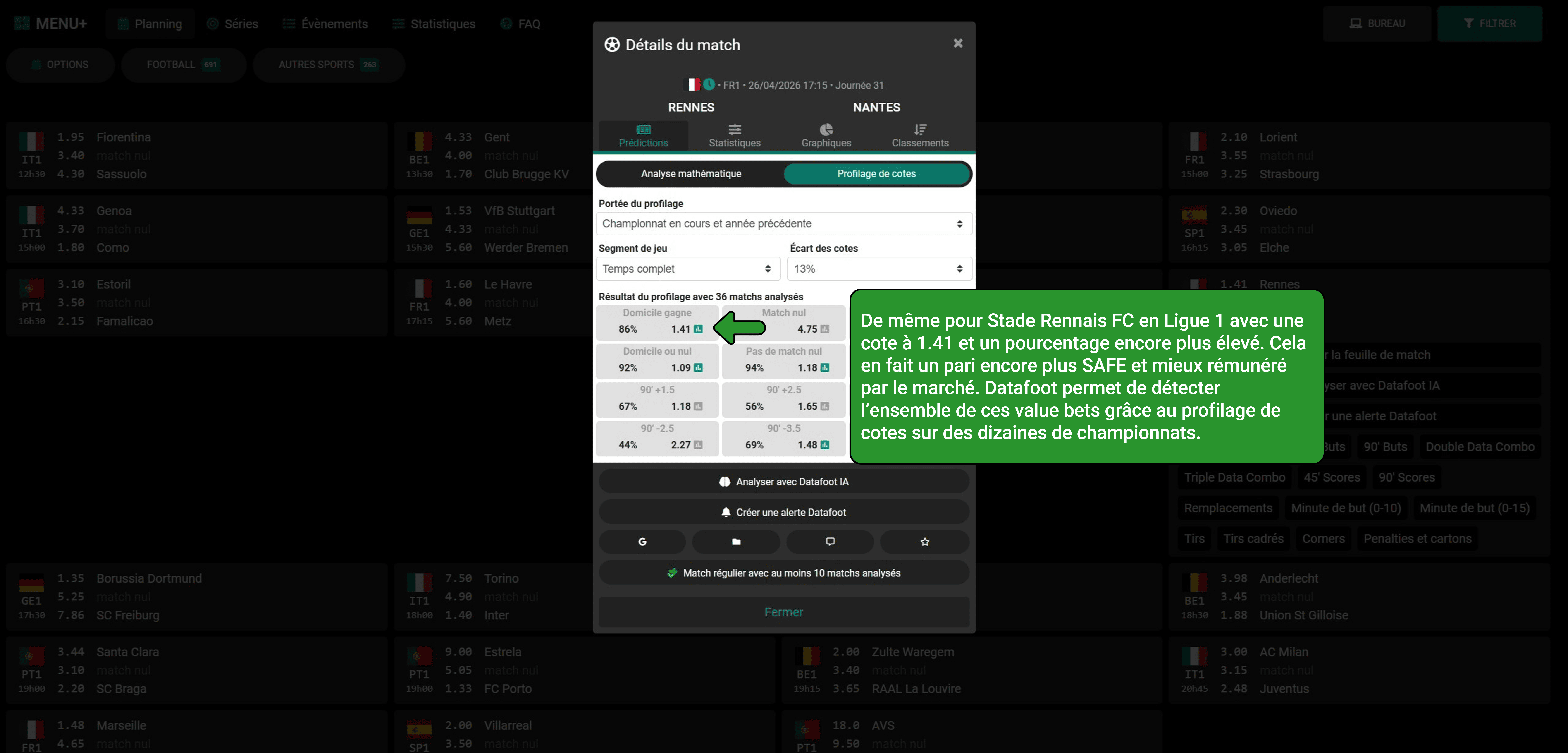Open Planning in top navigation
This screenshot has width=1568, height=753.
tap(150, 24)
